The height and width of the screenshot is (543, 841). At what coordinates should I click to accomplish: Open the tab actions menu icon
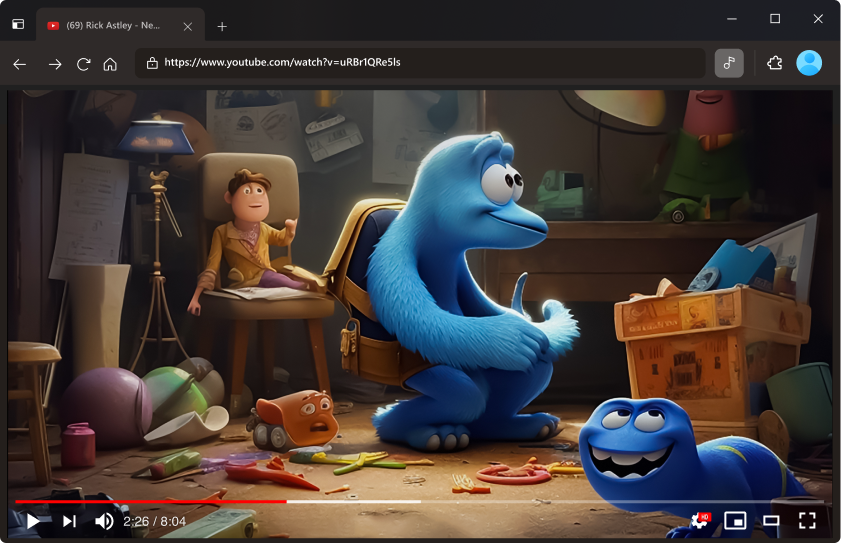[18, 25]
